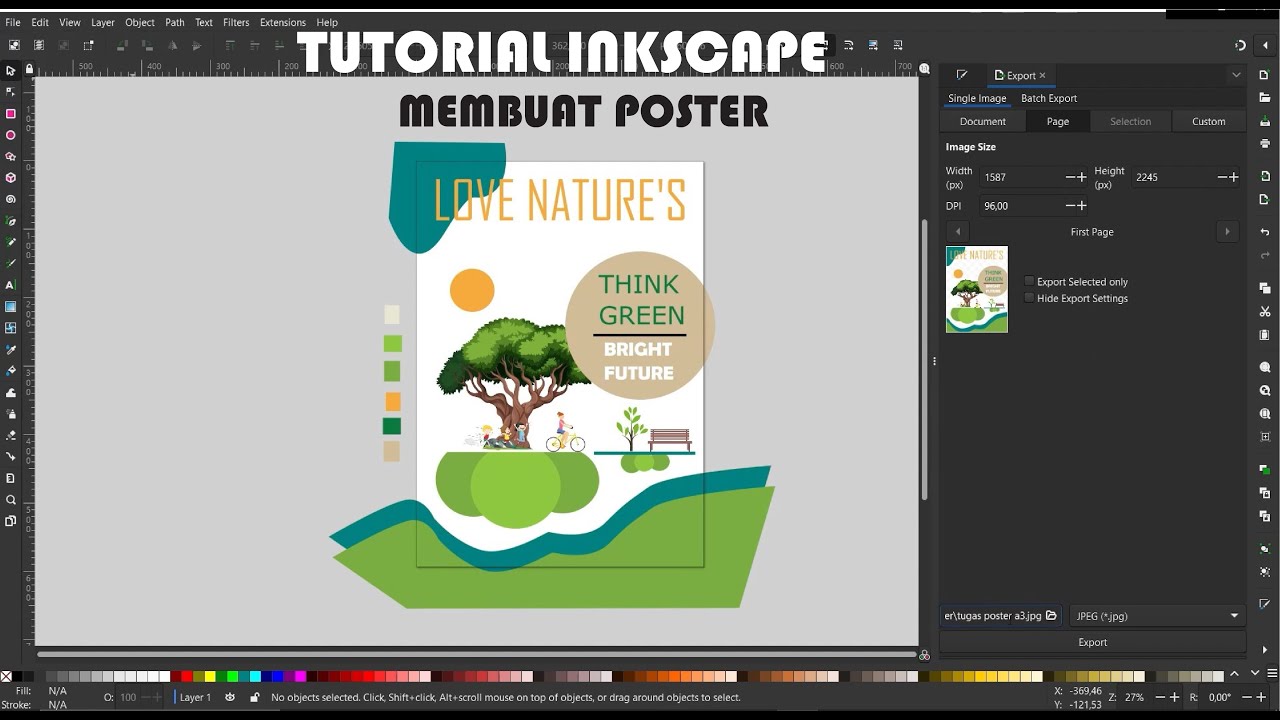Image resolution: width=1280 pixels, height=720 pixels.
Task: Select the Document export area
Action: click(983, 121)
